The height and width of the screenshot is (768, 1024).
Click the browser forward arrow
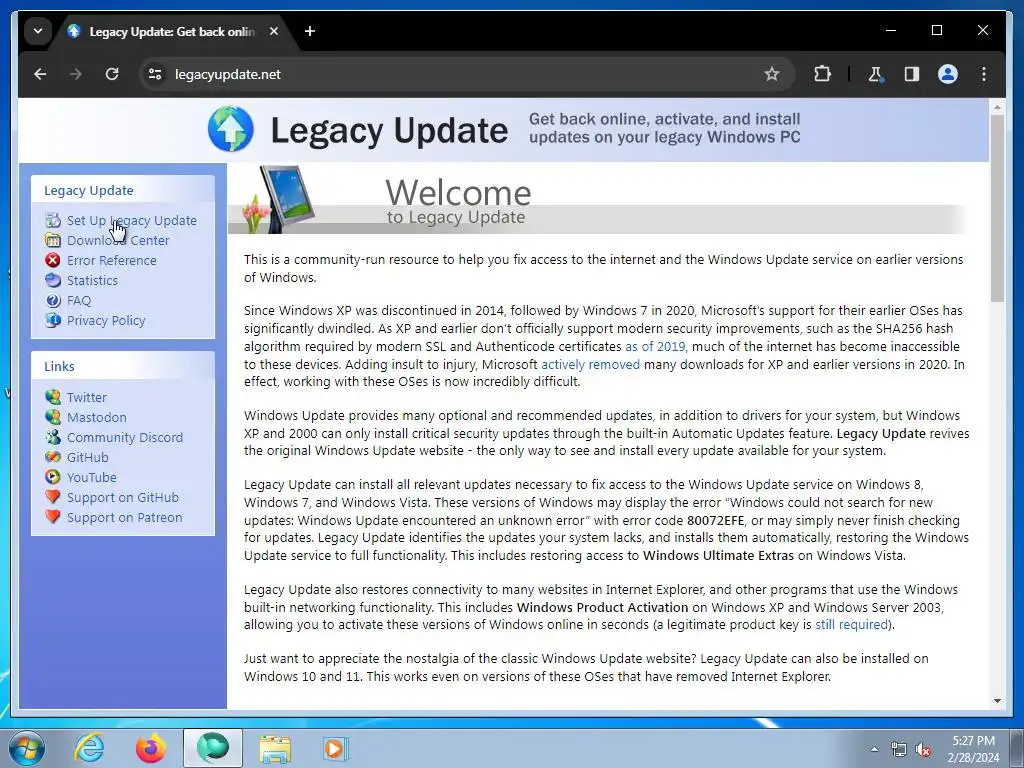tap(76, 74)
